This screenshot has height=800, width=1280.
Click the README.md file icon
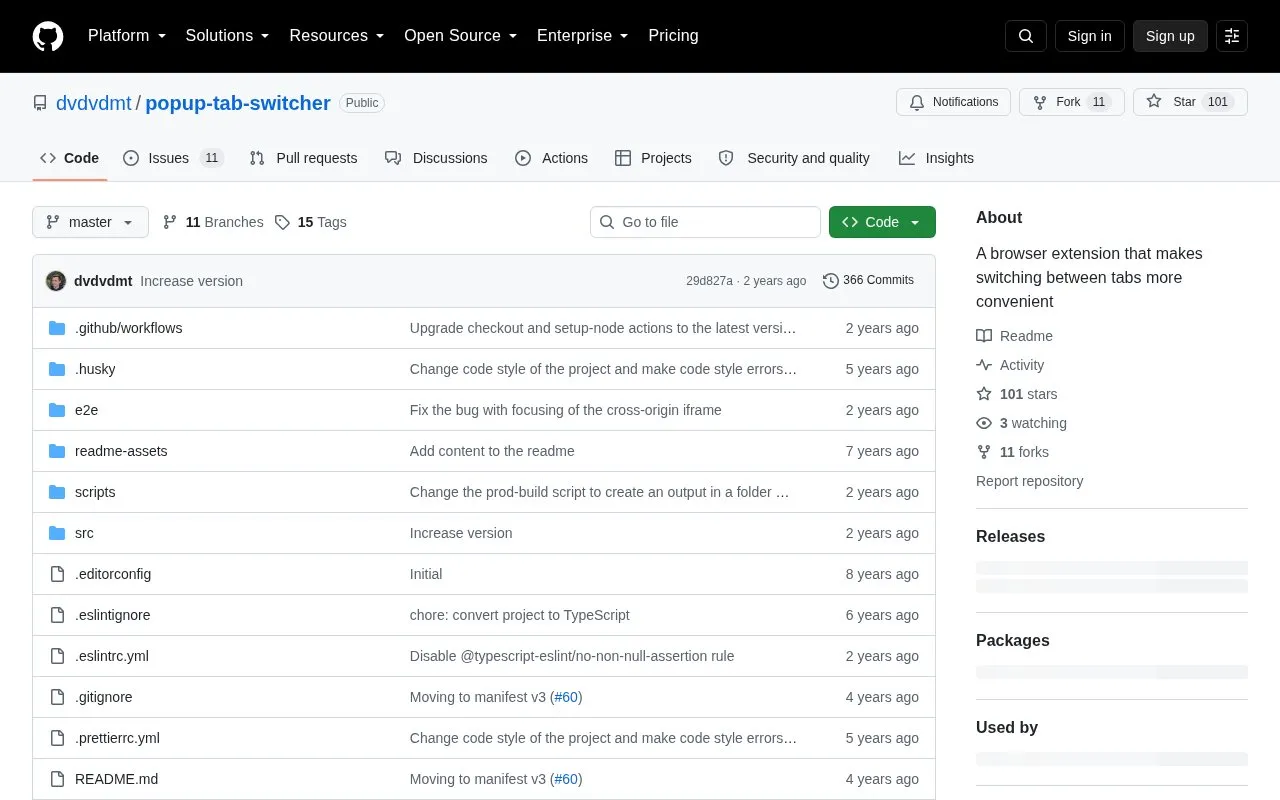tap(57, 779)
